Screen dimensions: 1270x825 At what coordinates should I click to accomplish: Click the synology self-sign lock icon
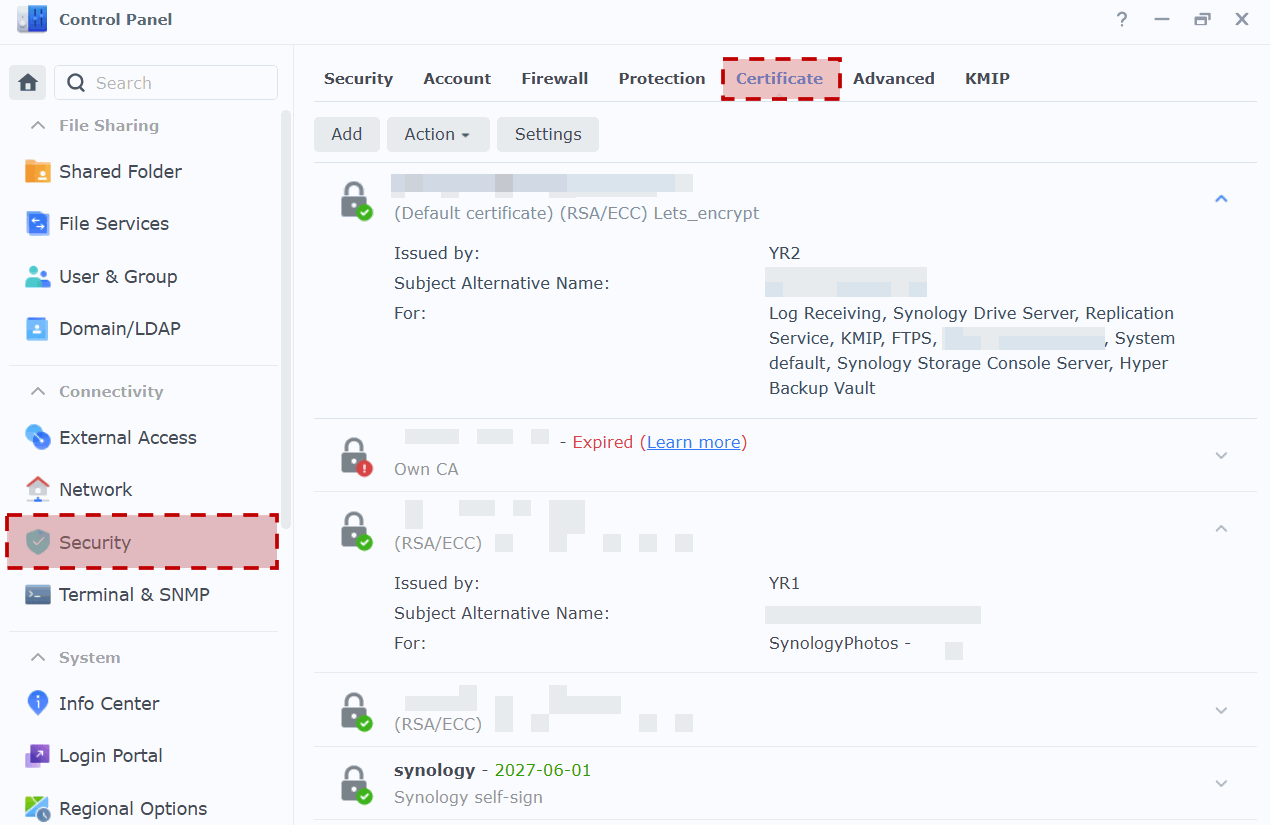click(x=355, y=785)
